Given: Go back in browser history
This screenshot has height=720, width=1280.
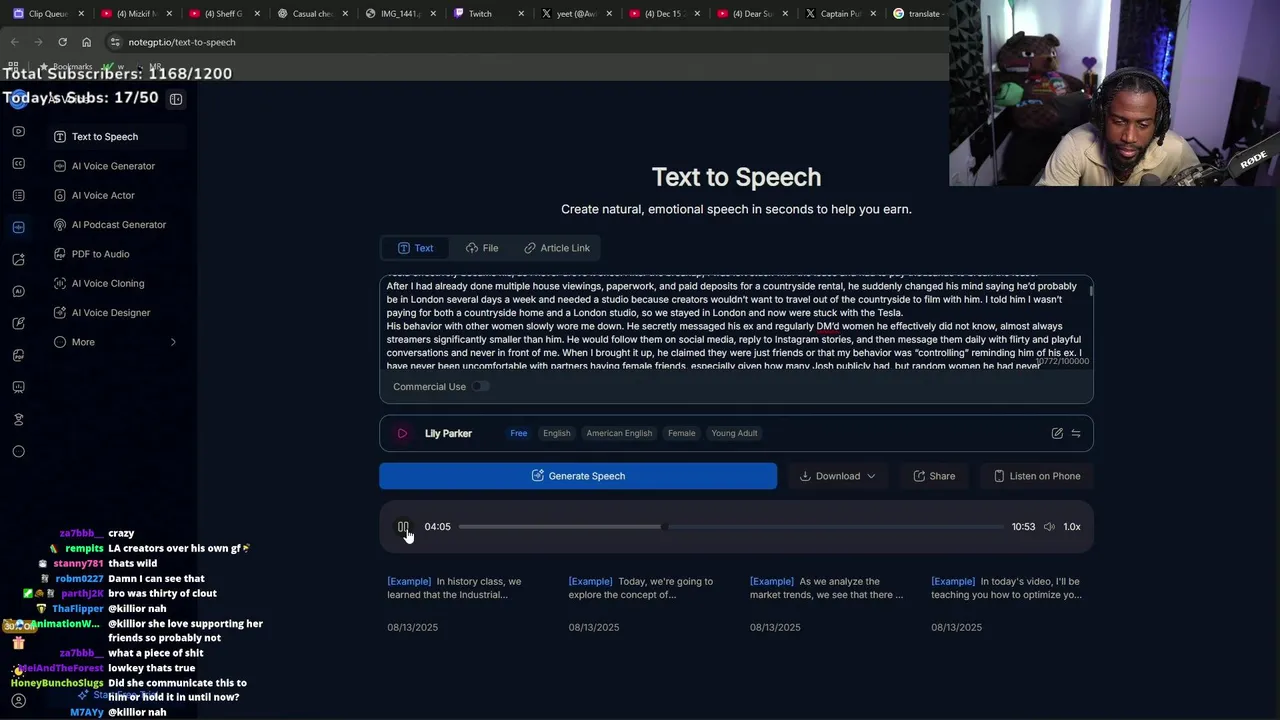Looking at the screenshot, I should 14,42.
